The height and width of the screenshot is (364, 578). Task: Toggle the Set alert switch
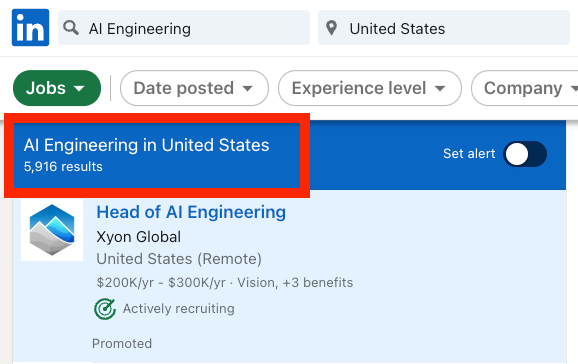pyautogui.click(x=525, y=154)
